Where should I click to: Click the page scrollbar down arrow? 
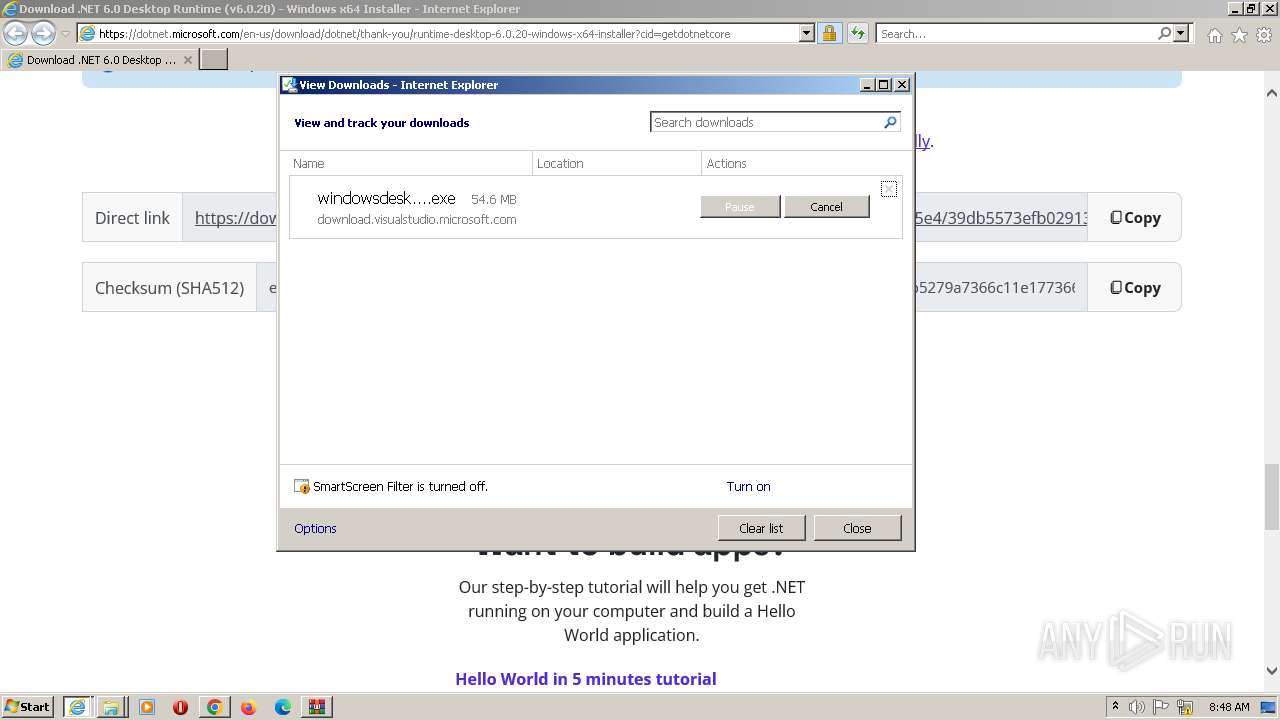pyautogui.click(x=1271, y=672)
